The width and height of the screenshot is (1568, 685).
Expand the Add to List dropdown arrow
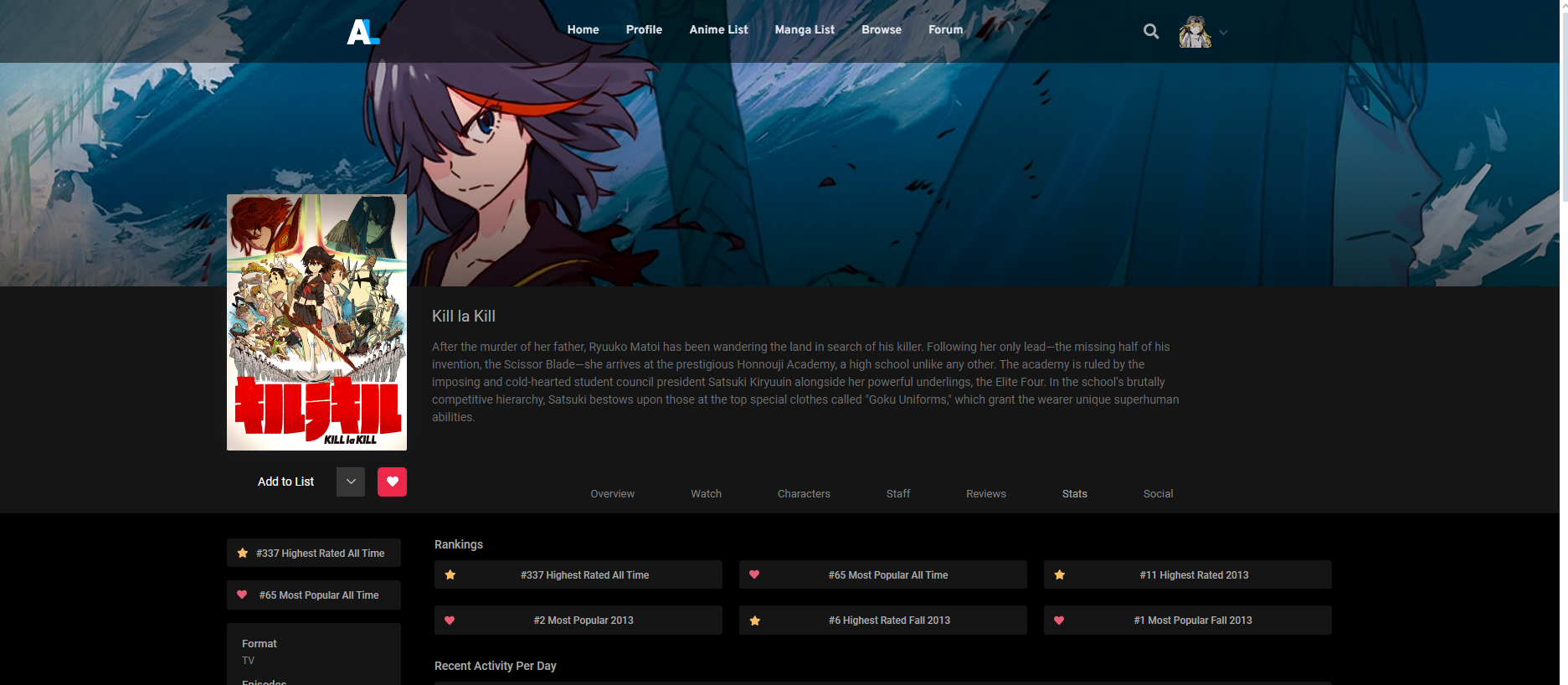pyautogui.click(x=351, y=482)
